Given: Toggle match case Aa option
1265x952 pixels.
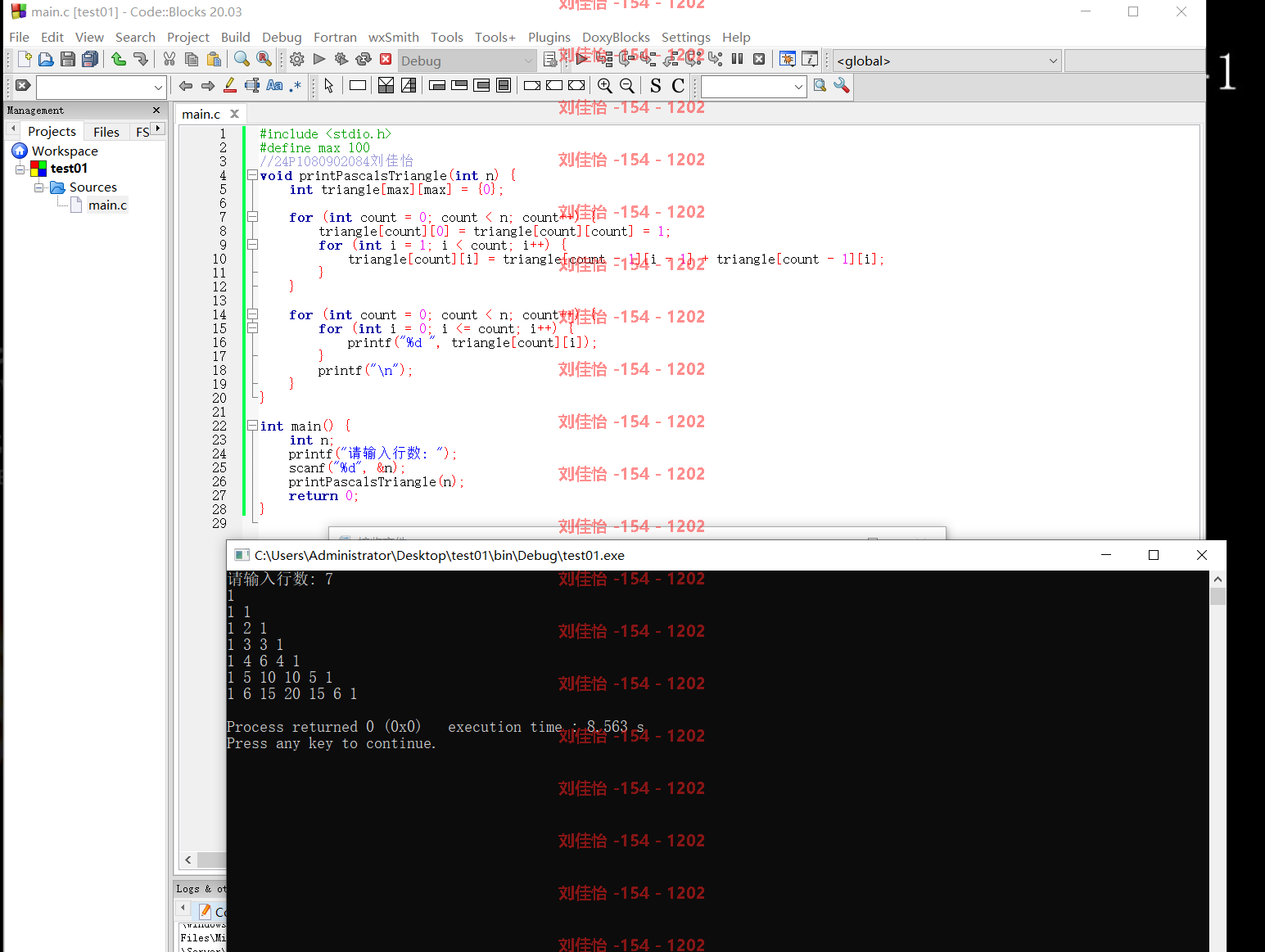Looking at the screenshot, I should click(x=274, y=85).
